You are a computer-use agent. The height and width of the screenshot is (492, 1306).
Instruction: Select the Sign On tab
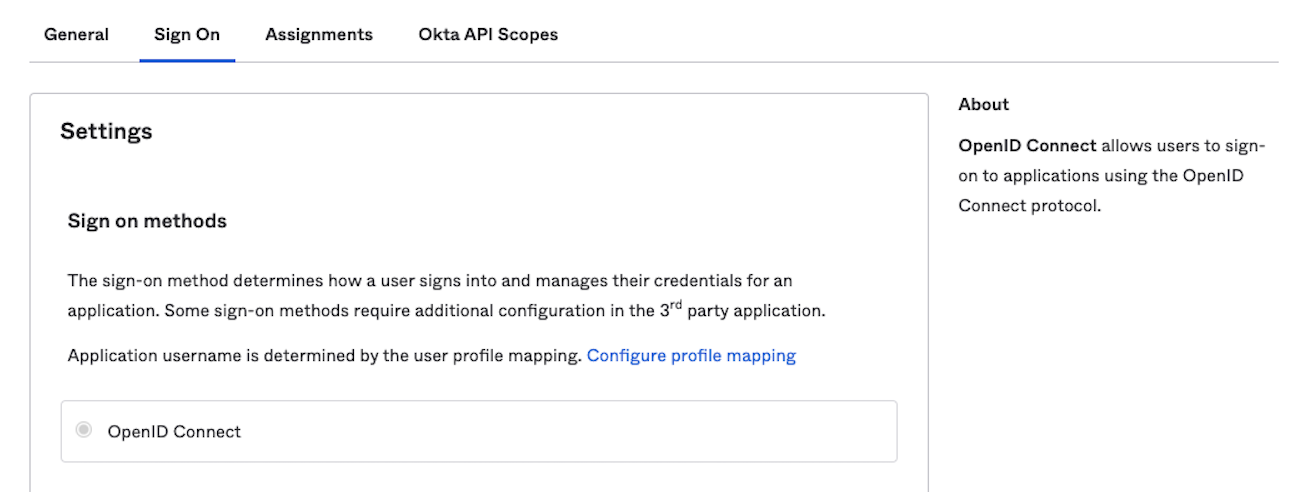pos(187,35)
